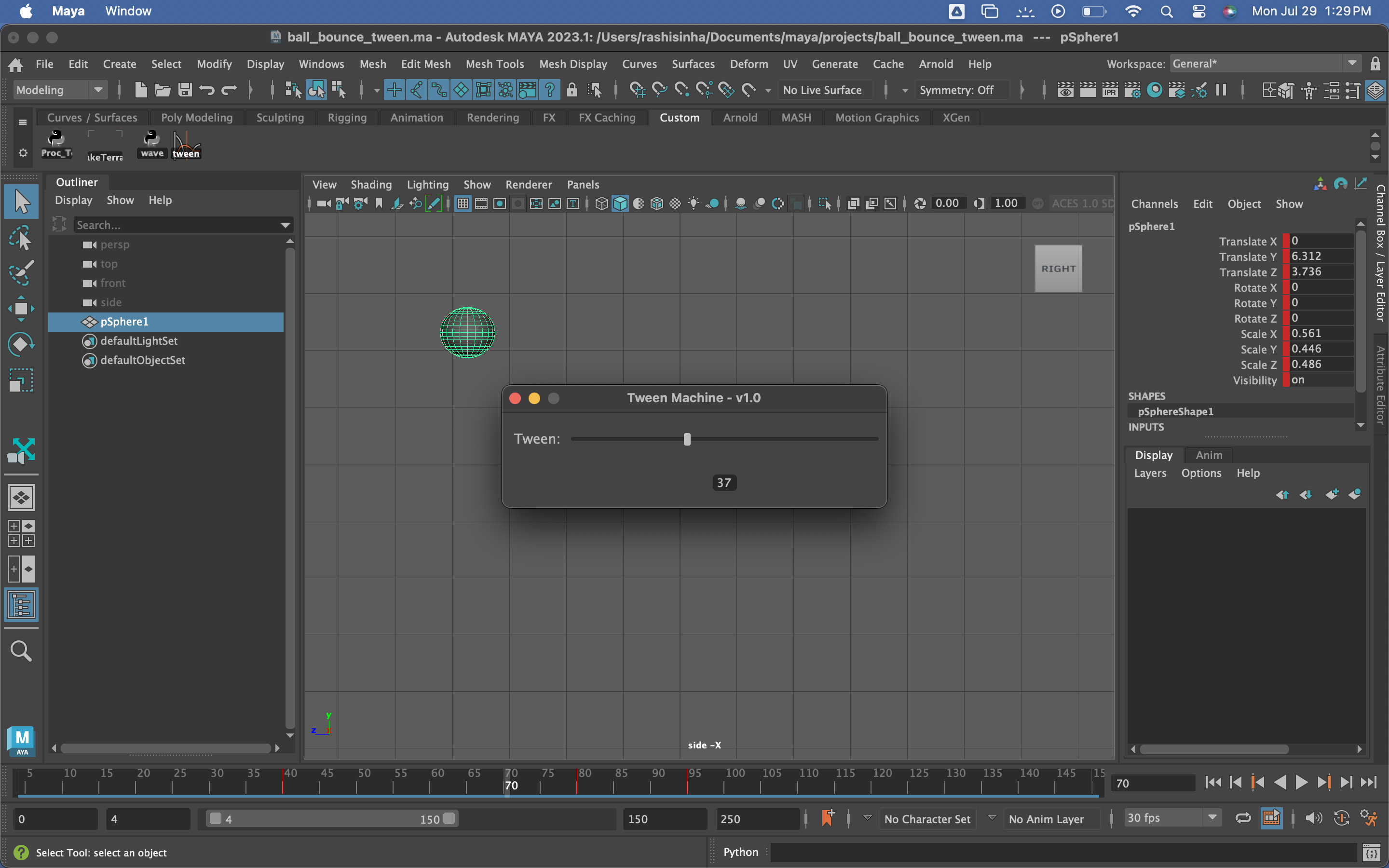Toggle viewport use all lights
This screenshot has width=1389, height=868.
click(x=694, y=203)
